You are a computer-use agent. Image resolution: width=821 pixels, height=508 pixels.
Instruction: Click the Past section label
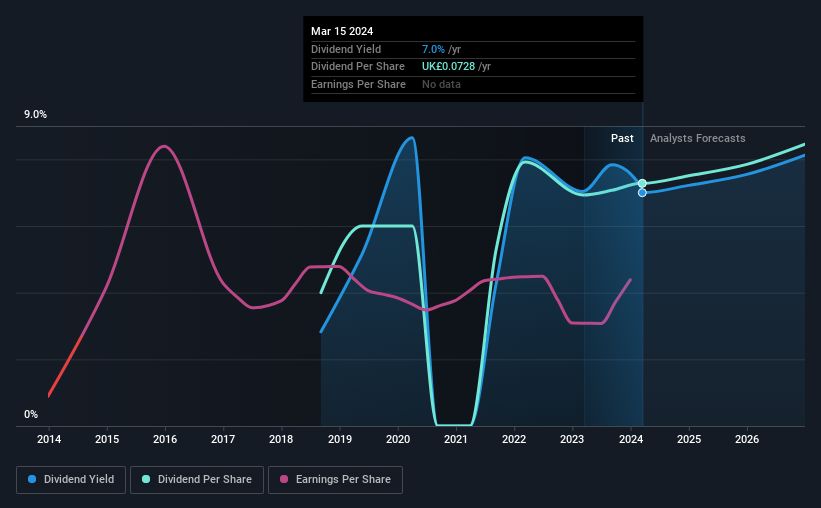point(622,138)
